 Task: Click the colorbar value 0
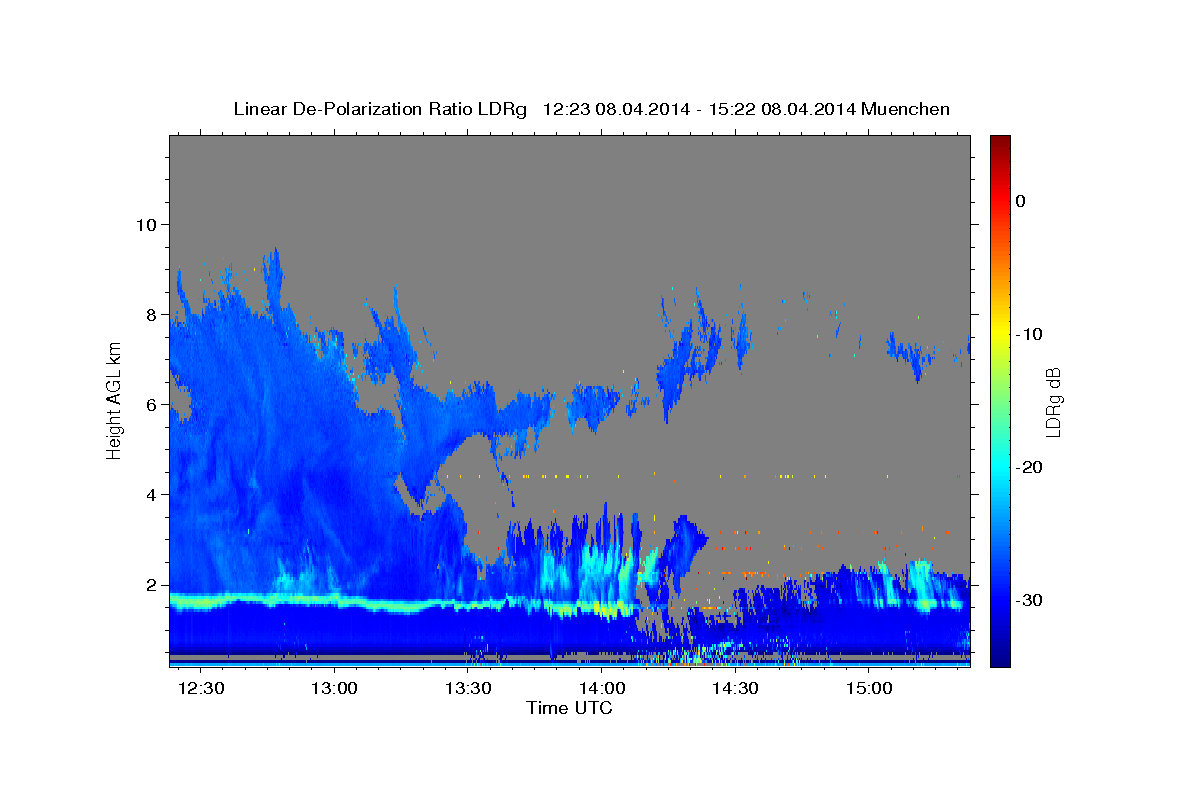pyautogui.click(x=1020, y=201)
